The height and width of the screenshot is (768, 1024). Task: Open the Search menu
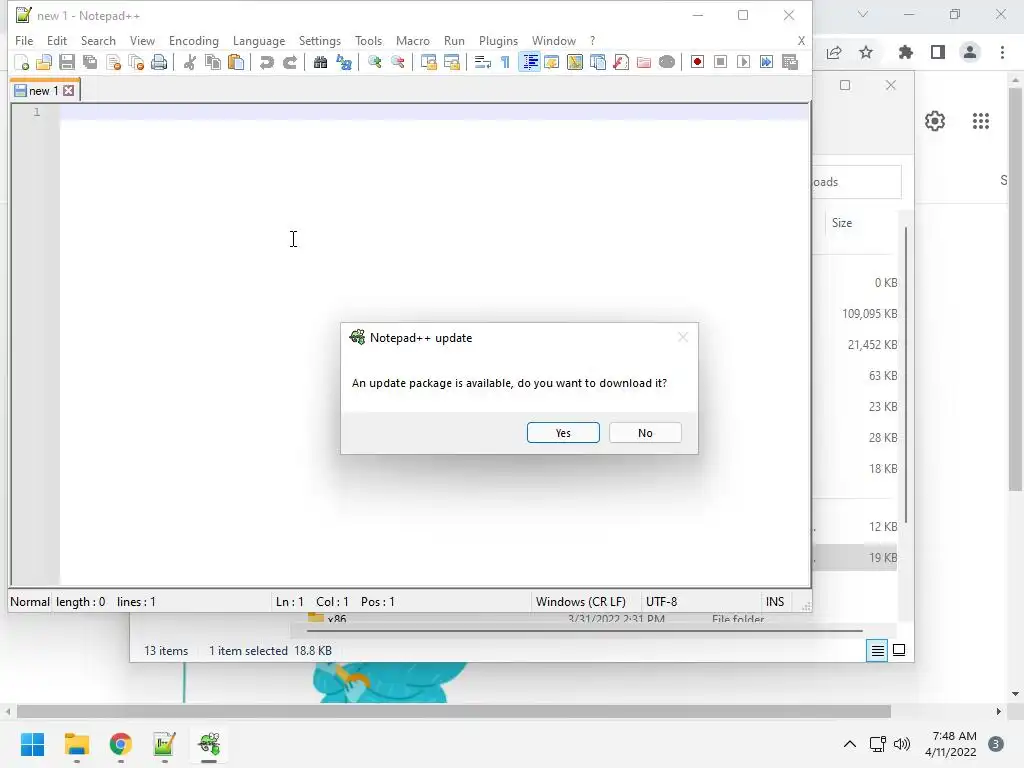[98, 40]
